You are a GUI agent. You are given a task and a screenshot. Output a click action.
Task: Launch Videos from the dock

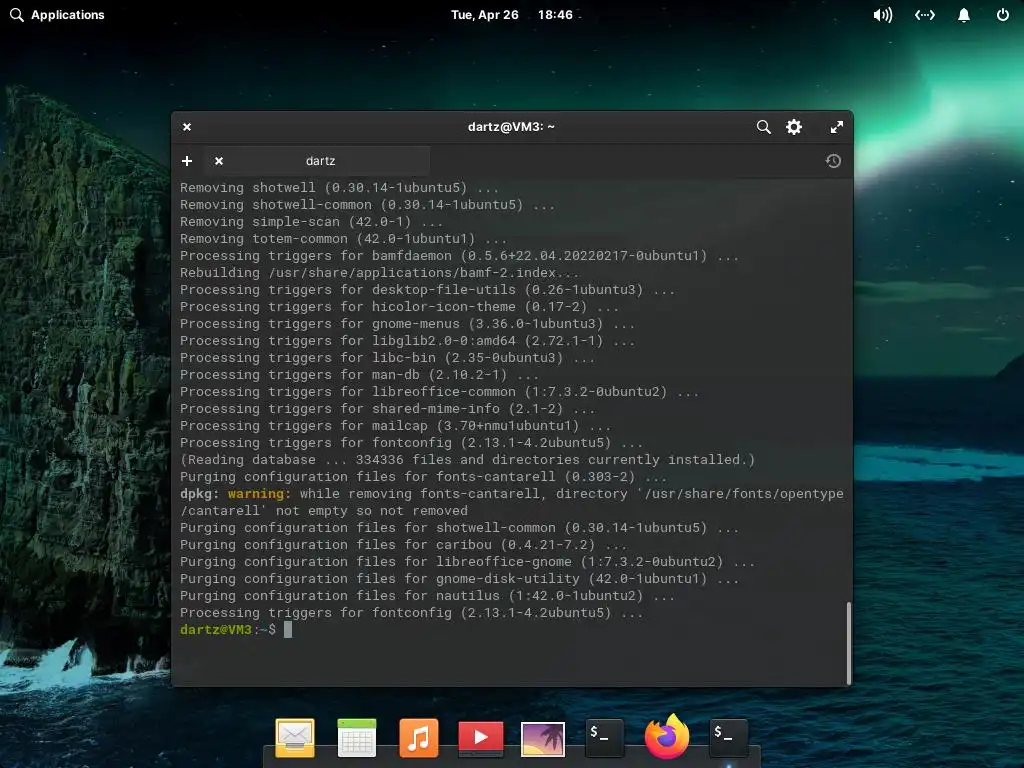click(481, 738)
